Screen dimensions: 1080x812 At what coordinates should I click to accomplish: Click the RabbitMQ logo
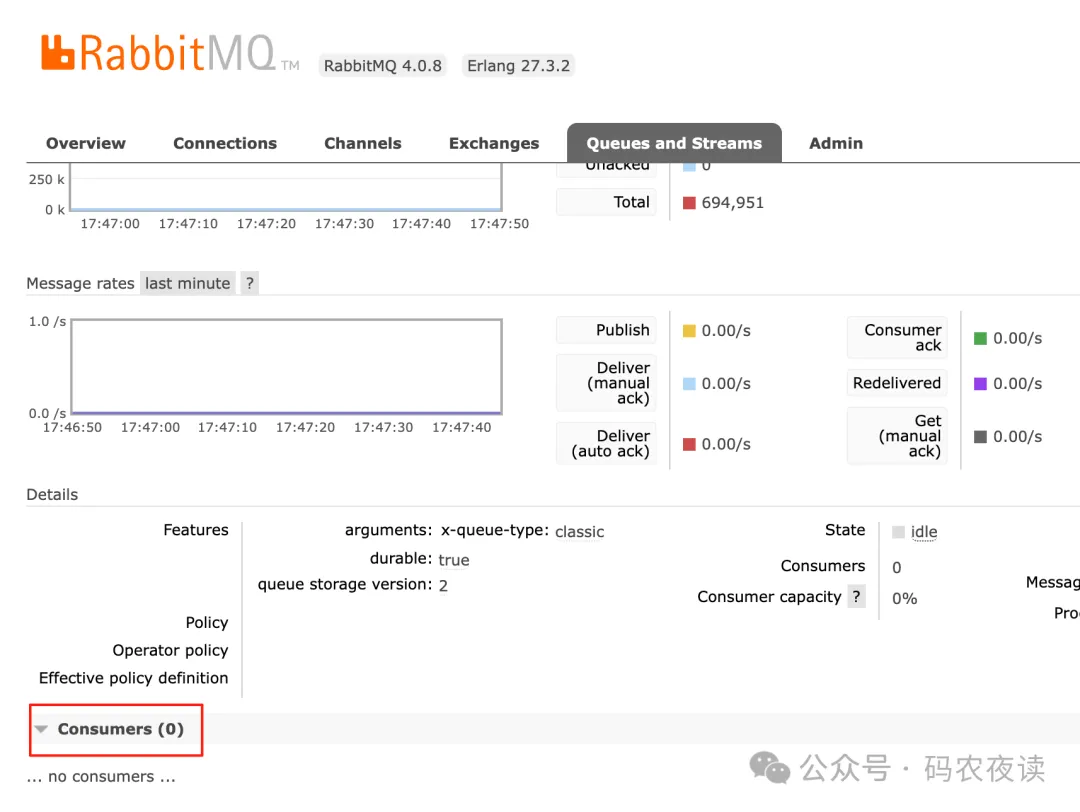click(x=169, y=54)
